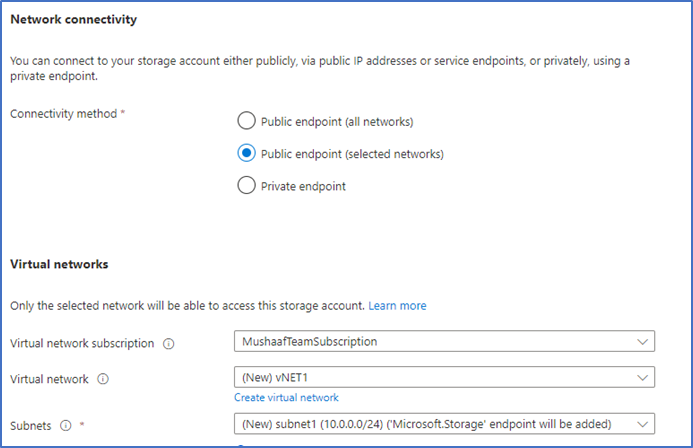
Task: Click the Subnets field label
Action: (30, 426)
